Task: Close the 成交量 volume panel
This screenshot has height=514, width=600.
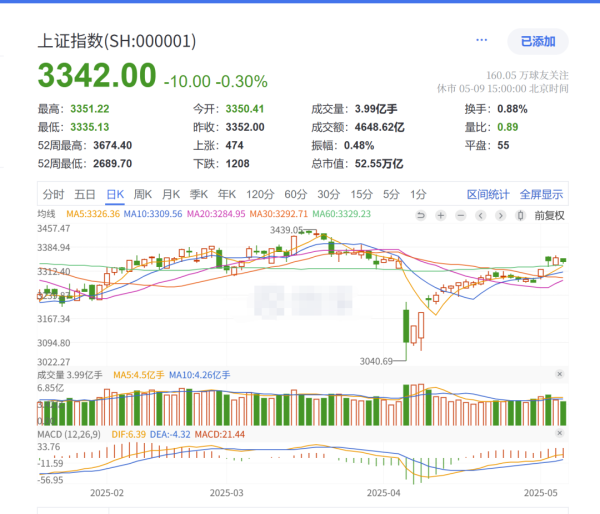Action: point(559,374)
